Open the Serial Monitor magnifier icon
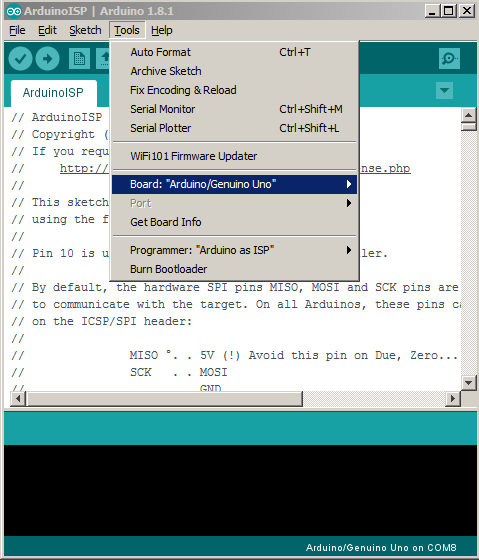The width and height of the screenshot is (479, 560). click(x=449, y=59)
